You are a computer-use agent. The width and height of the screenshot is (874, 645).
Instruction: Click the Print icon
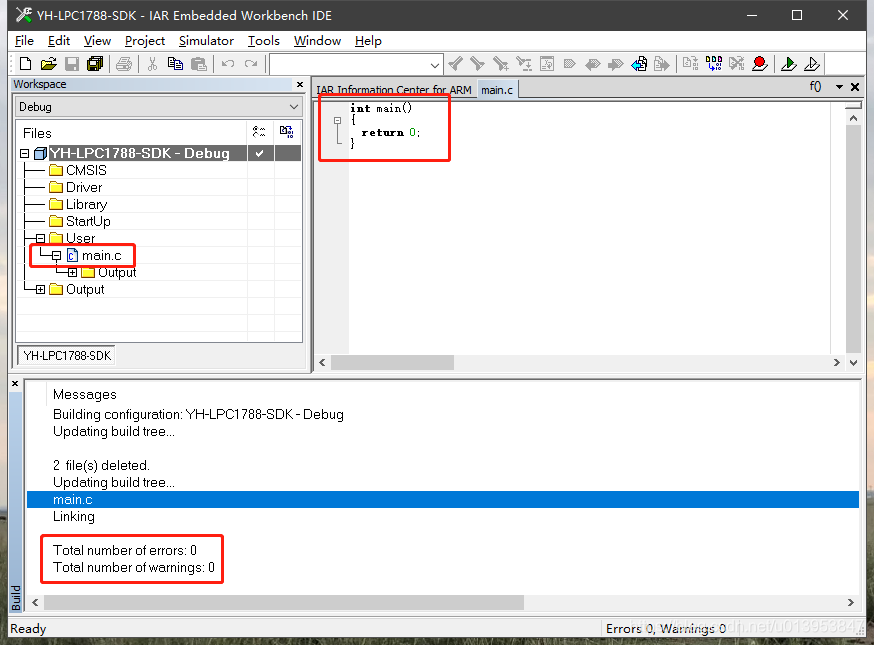click(124, 64)
